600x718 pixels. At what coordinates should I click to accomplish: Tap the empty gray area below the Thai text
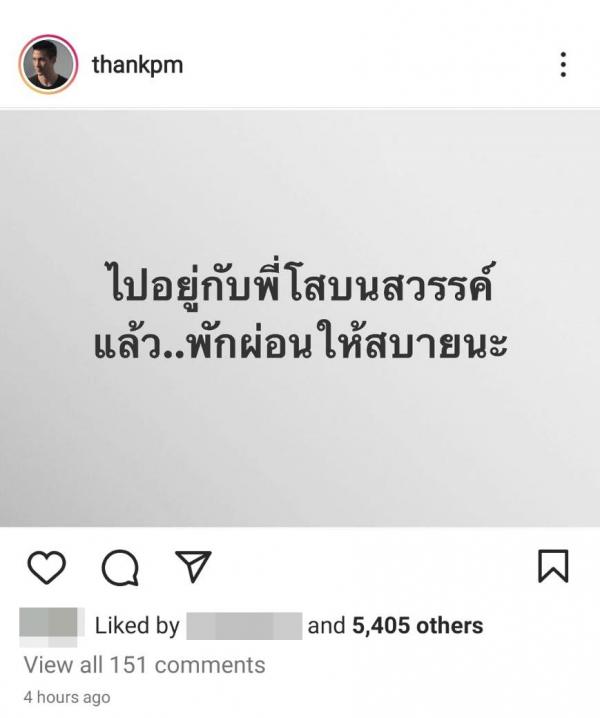pos(300,444)
